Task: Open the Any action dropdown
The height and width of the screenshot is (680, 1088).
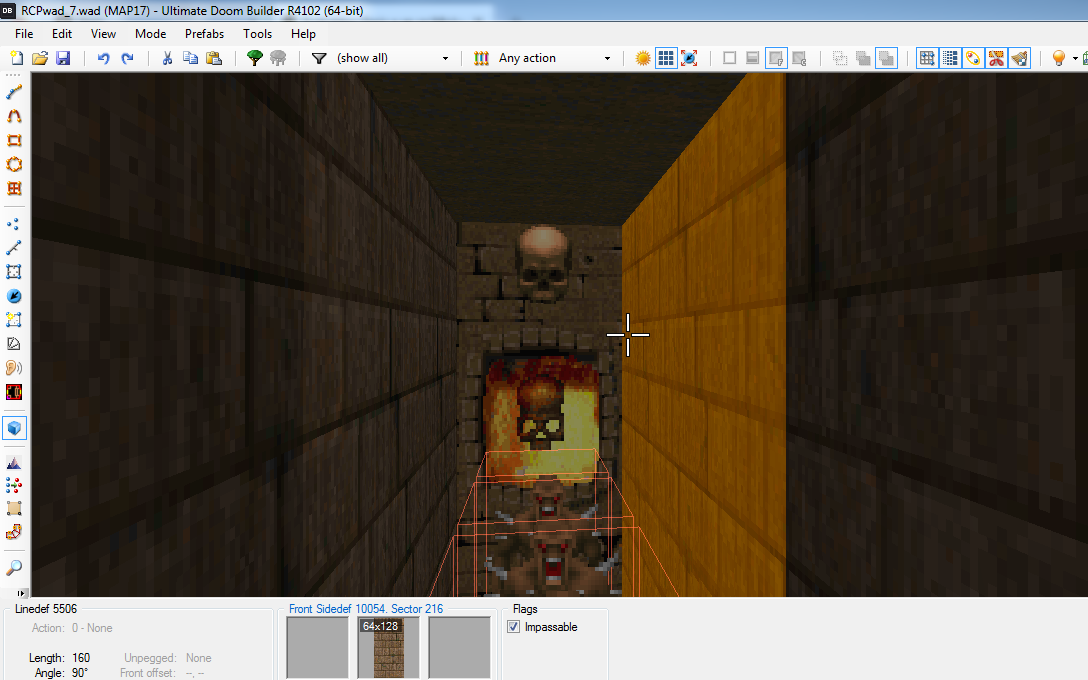Action: (x=554, y=58)
